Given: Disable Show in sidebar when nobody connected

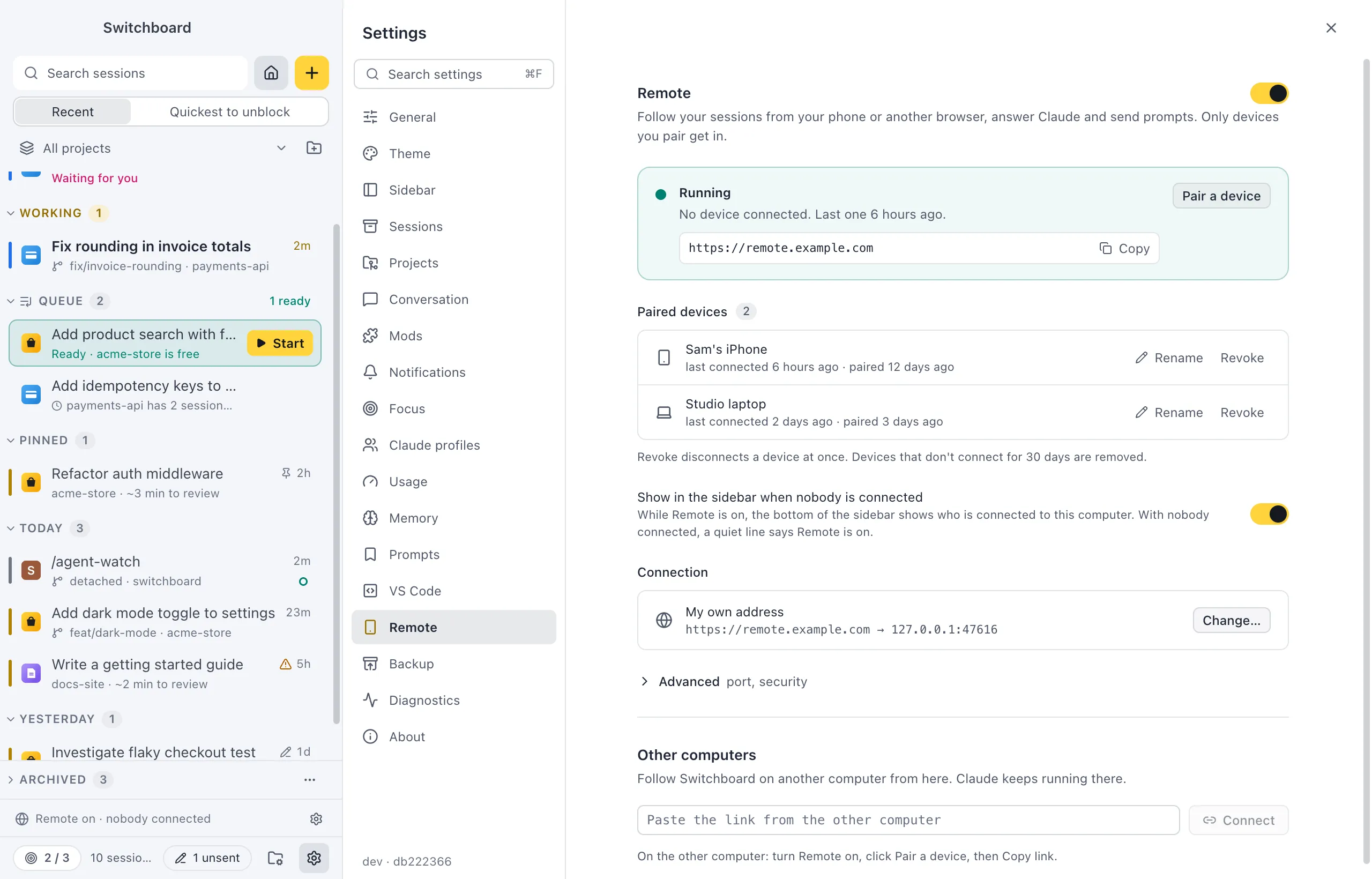Looking at the screenshot, I should (1269, 513).
